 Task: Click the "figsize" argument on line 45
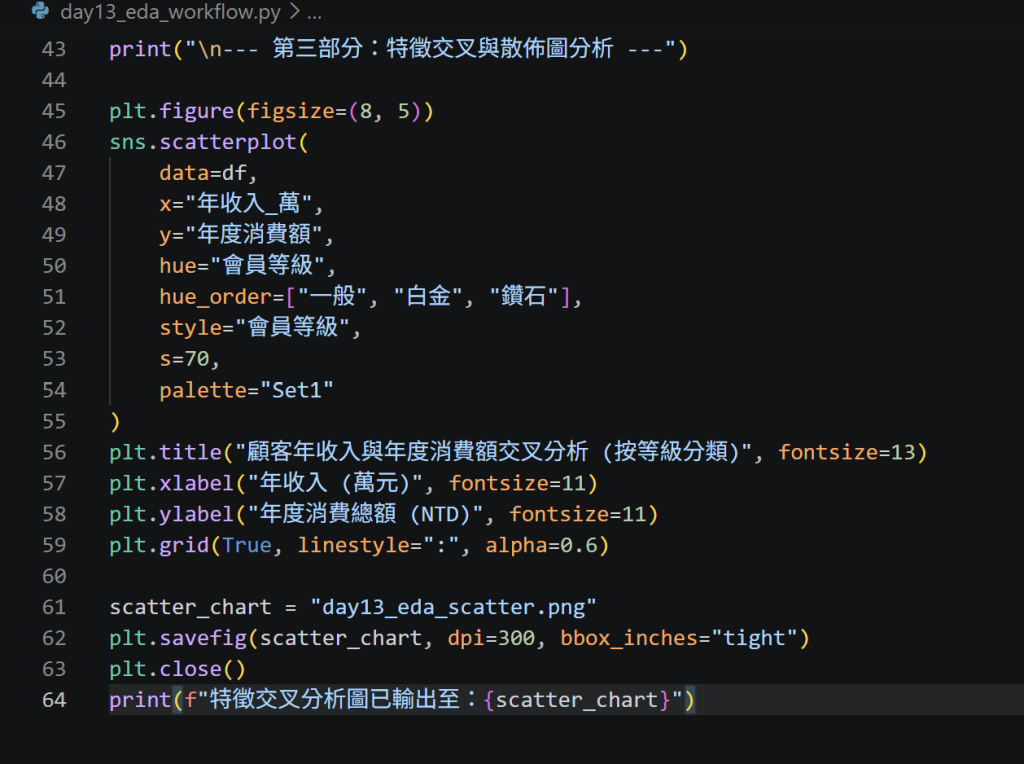(x=291, y=111)
